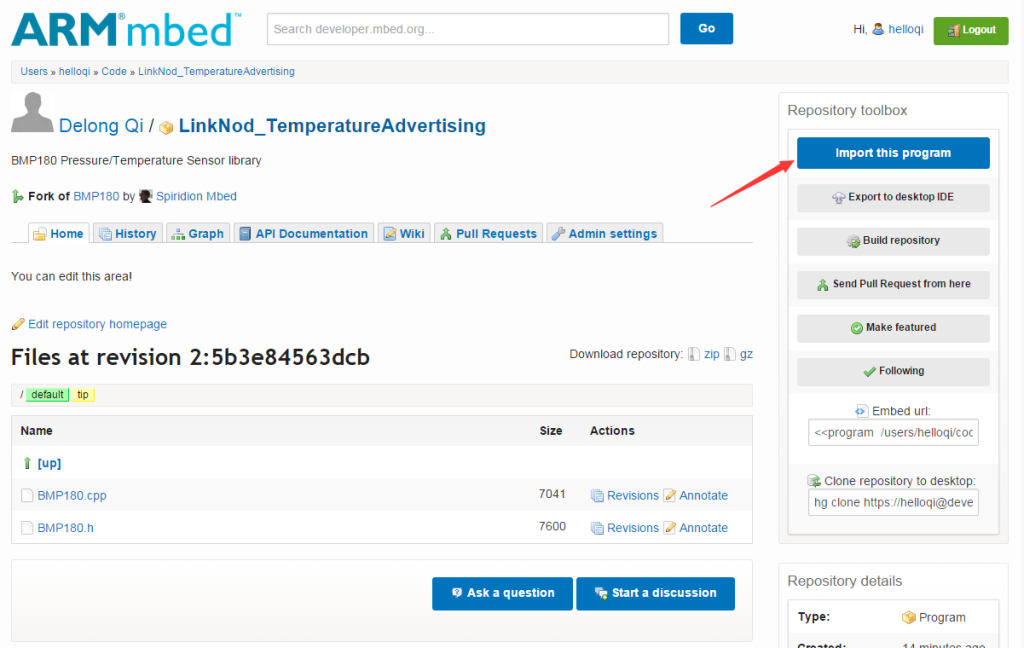This screenshot has height=648, width=1024.
Task: Open the Wiki tab
Action: point(404,233)
